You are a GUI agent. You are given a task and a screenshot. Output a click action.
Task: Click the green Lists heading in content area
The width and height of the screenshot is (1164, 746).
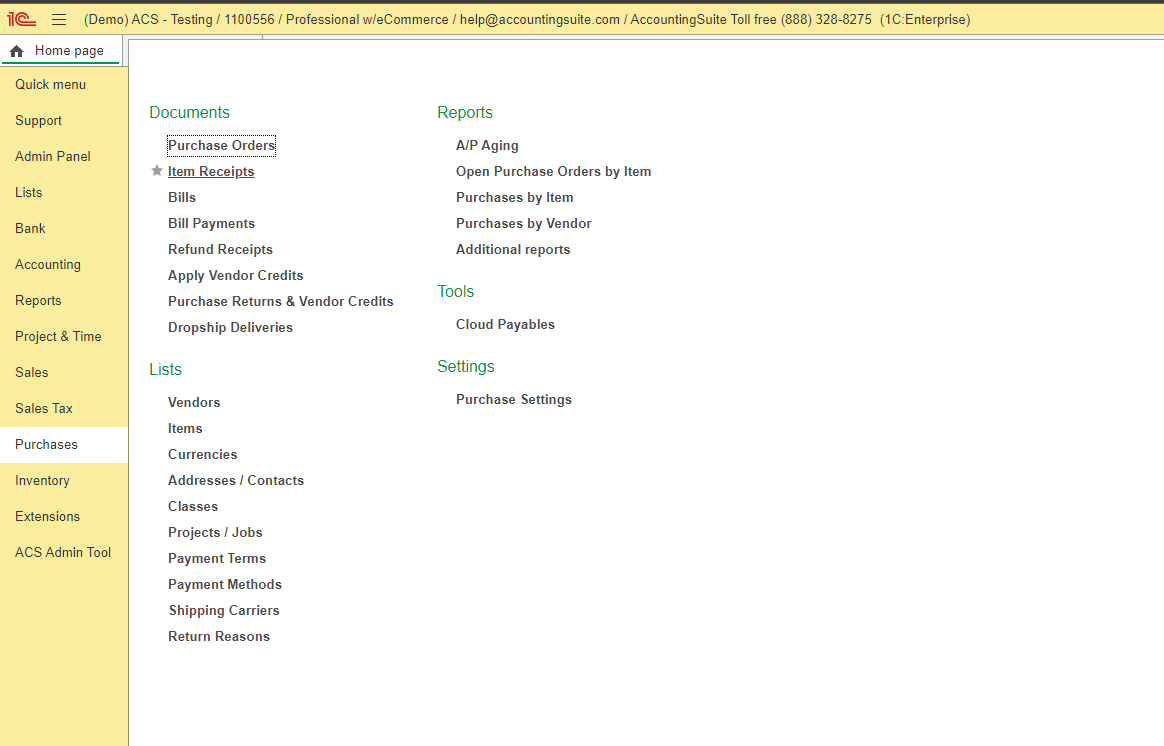[x=166, y=369]
